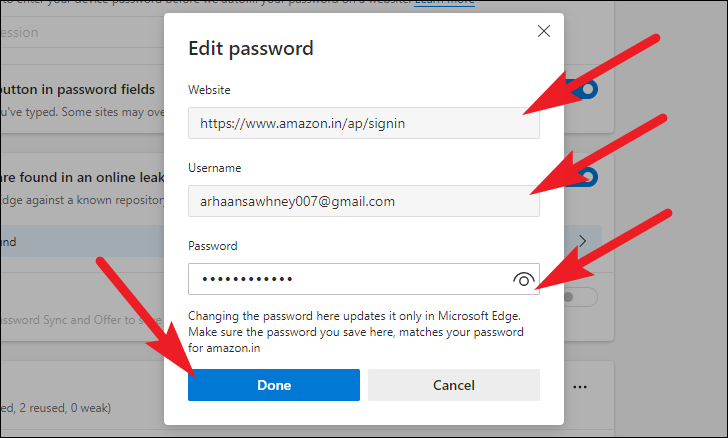The image size is (728, 438).
Task: Cancel editing the password
Action: [453, 385]
